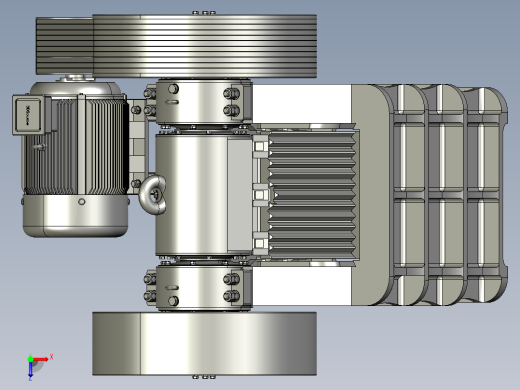
Task: Click the red X axis arrow of triad
Action: click(41, 359)
